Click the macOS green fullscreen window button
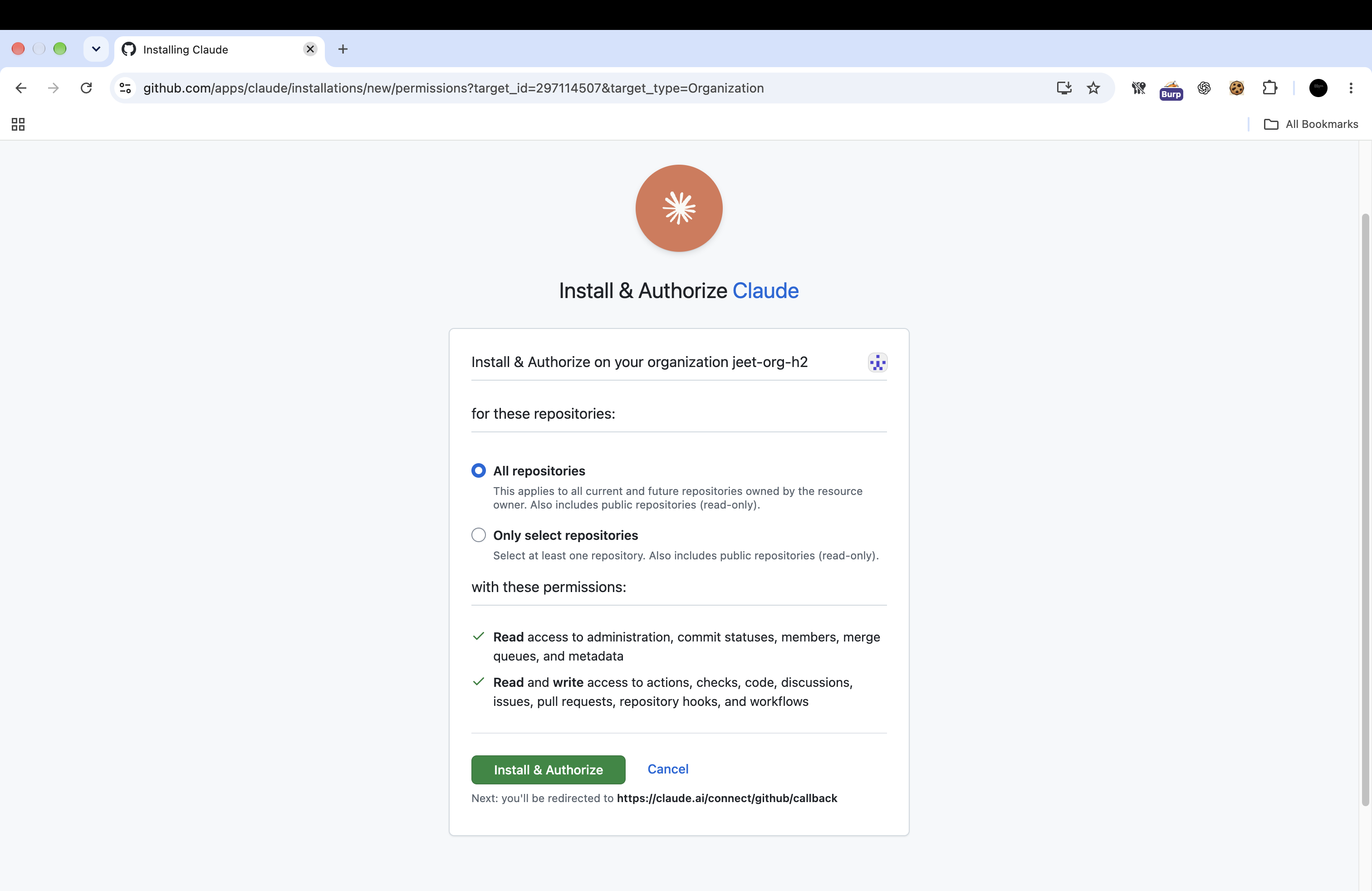Image resolution: width=1372 pixels, height=891 pixels. [60, 49]
